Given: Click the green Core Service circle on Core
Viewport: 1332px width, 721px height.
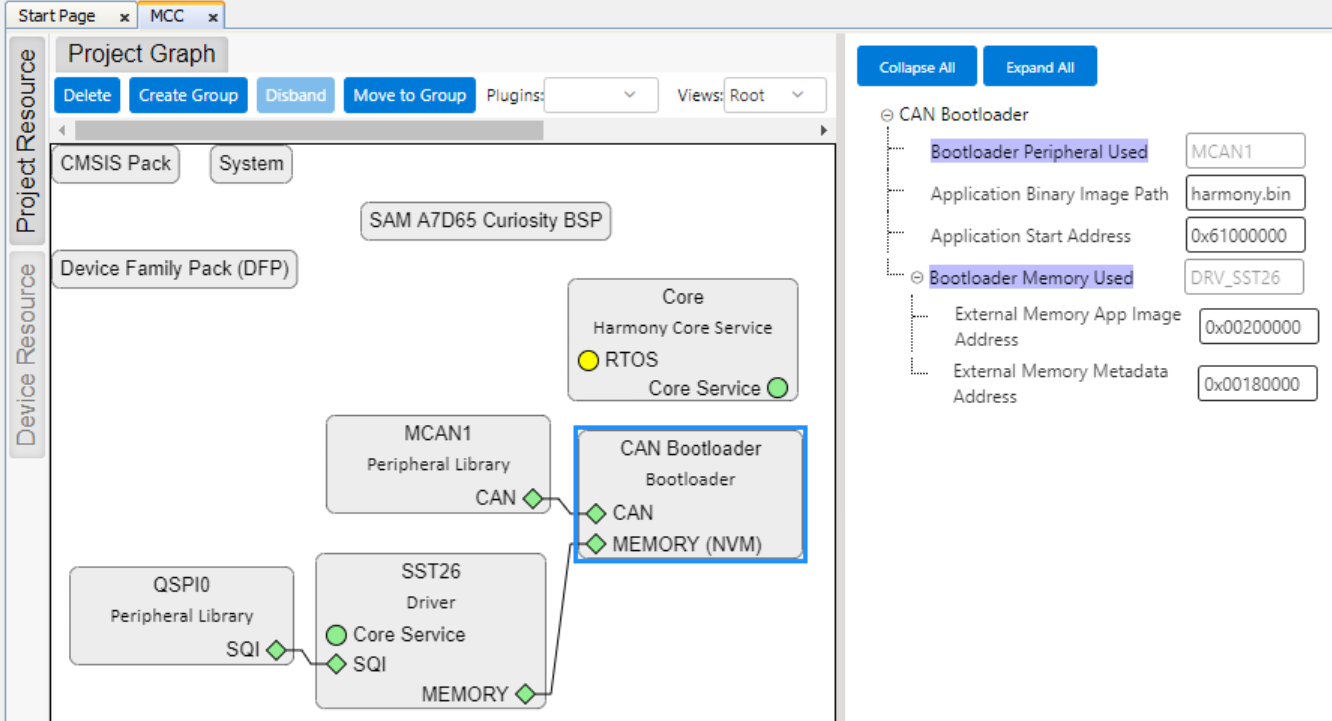Looking at the screenshot, I should [777, 388].
